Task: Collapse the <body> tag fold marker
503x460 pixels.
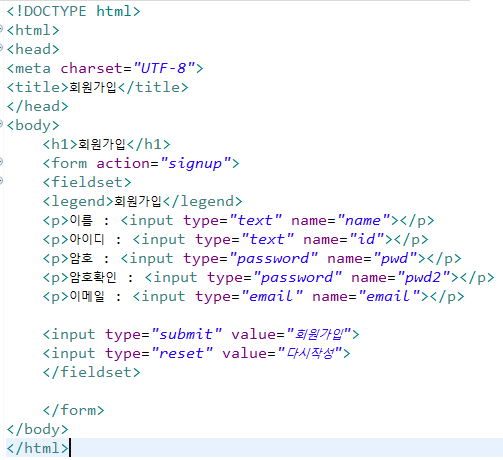Action: (x=1, y=124)
